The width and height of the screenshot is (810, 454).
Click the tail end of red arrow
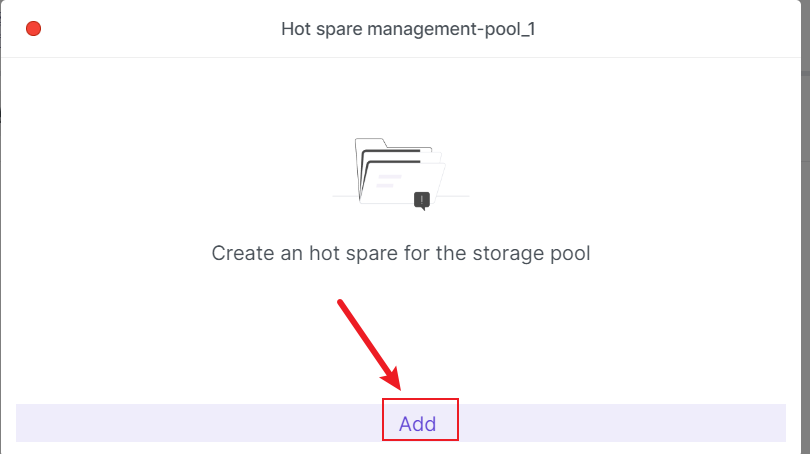pyautogui.click(x=341, y=300)
